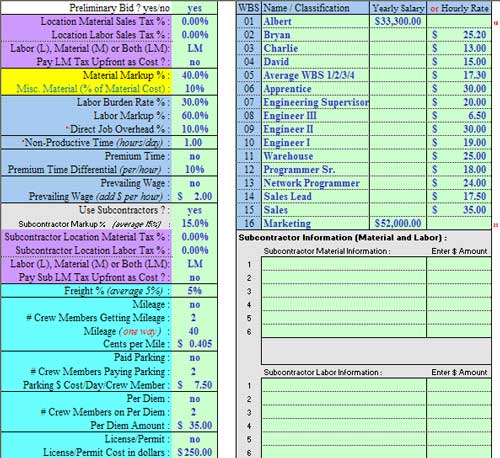The width and height of the screenshot is (500, 458).
Task: Click Subcontractor Location Labor Tax value
Action: click(195, 250)
